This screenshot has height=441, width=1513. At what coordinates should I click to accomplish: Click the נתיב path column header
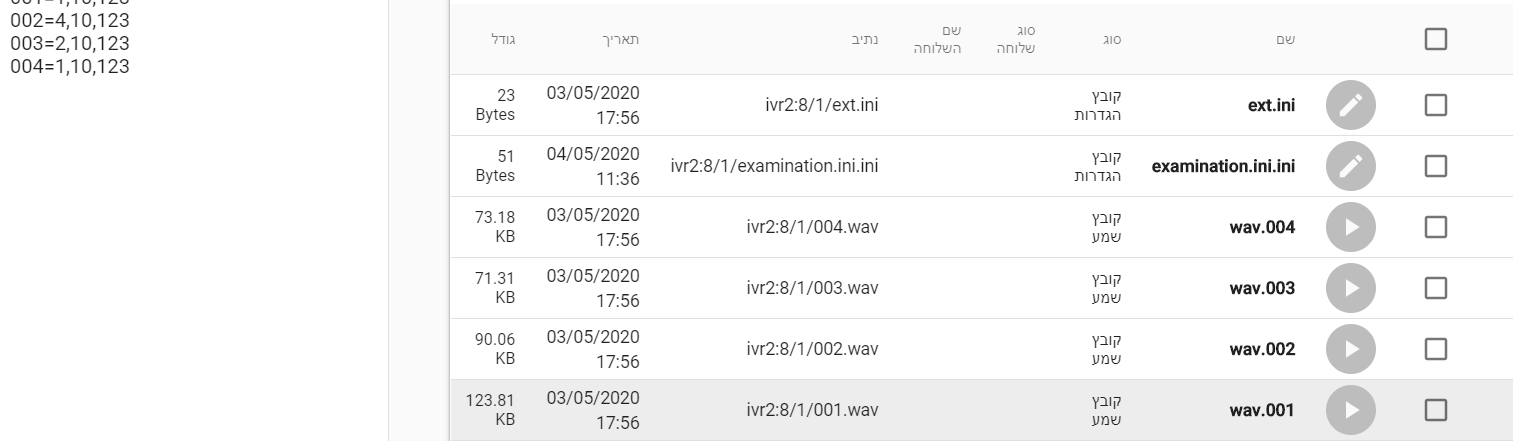(x=866, y=40)
